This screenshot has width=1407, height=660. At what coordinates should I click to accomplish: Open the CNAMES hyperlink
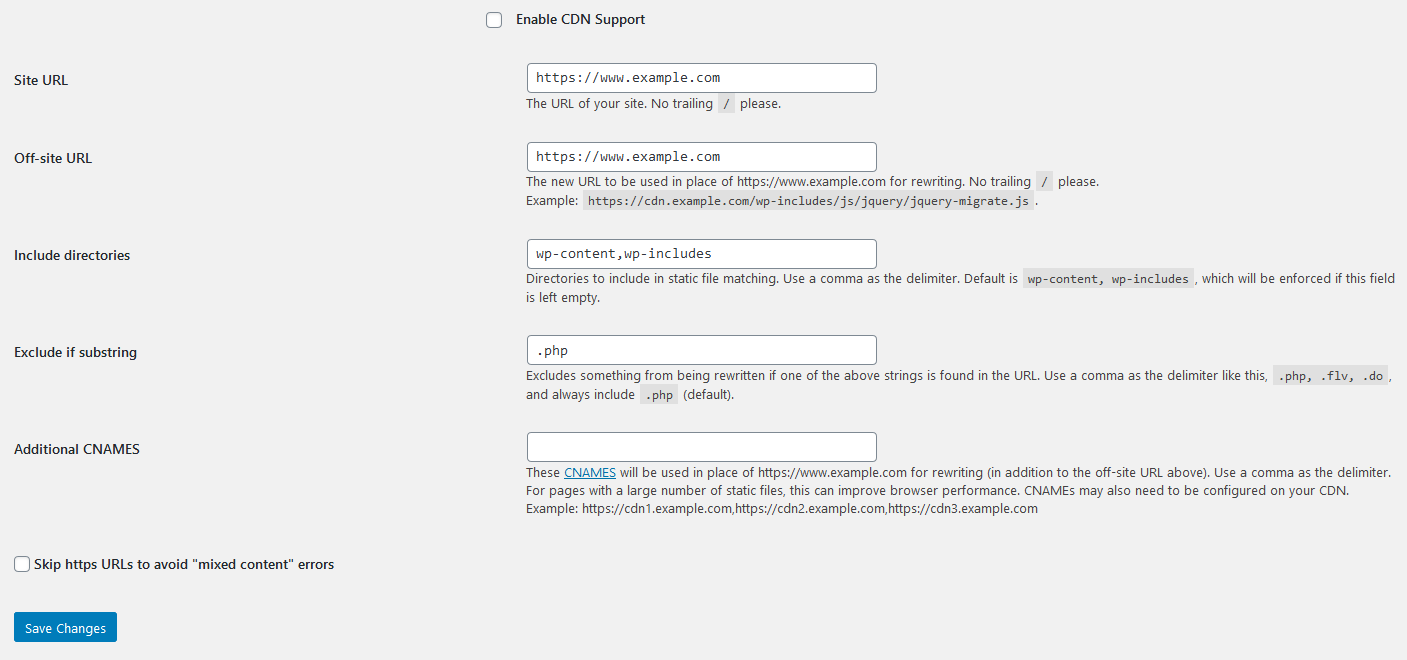tap(590, 472)
